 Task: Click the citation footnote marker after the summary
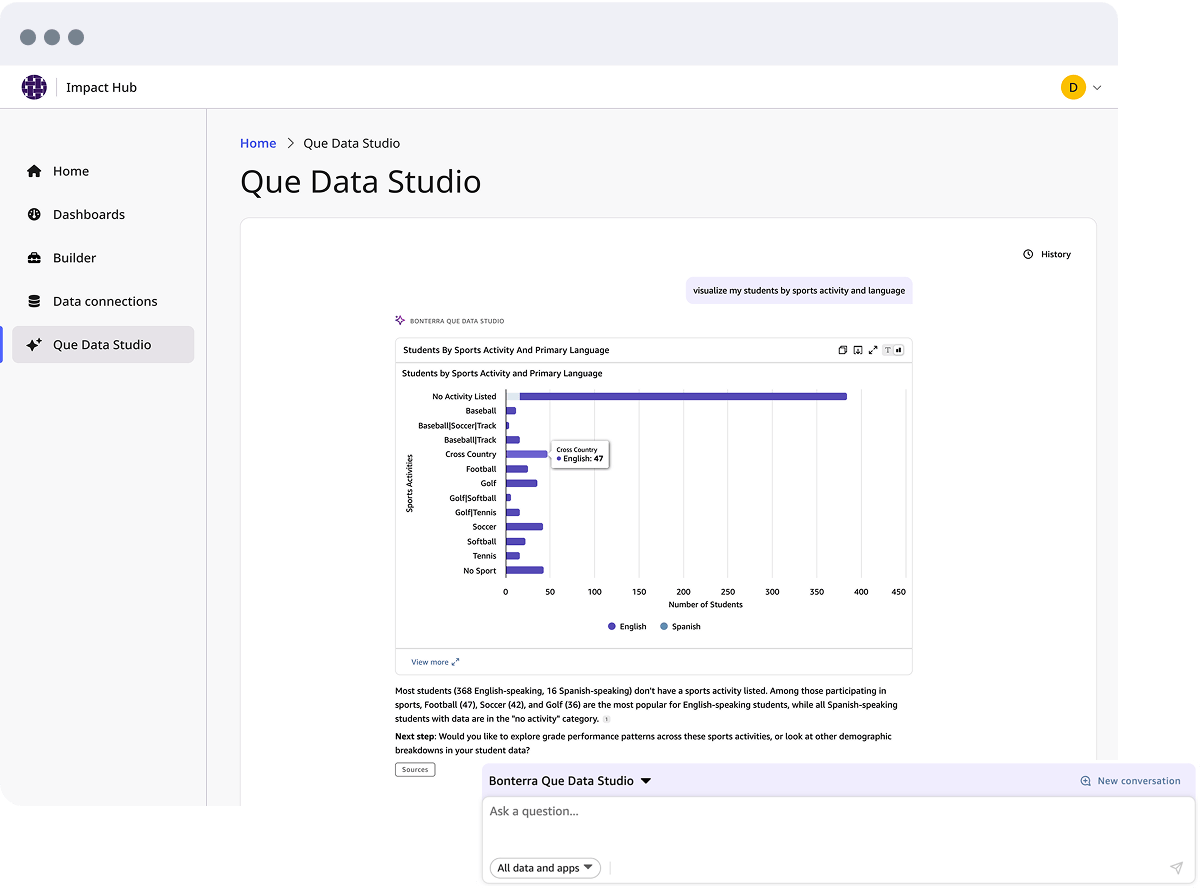606,719
